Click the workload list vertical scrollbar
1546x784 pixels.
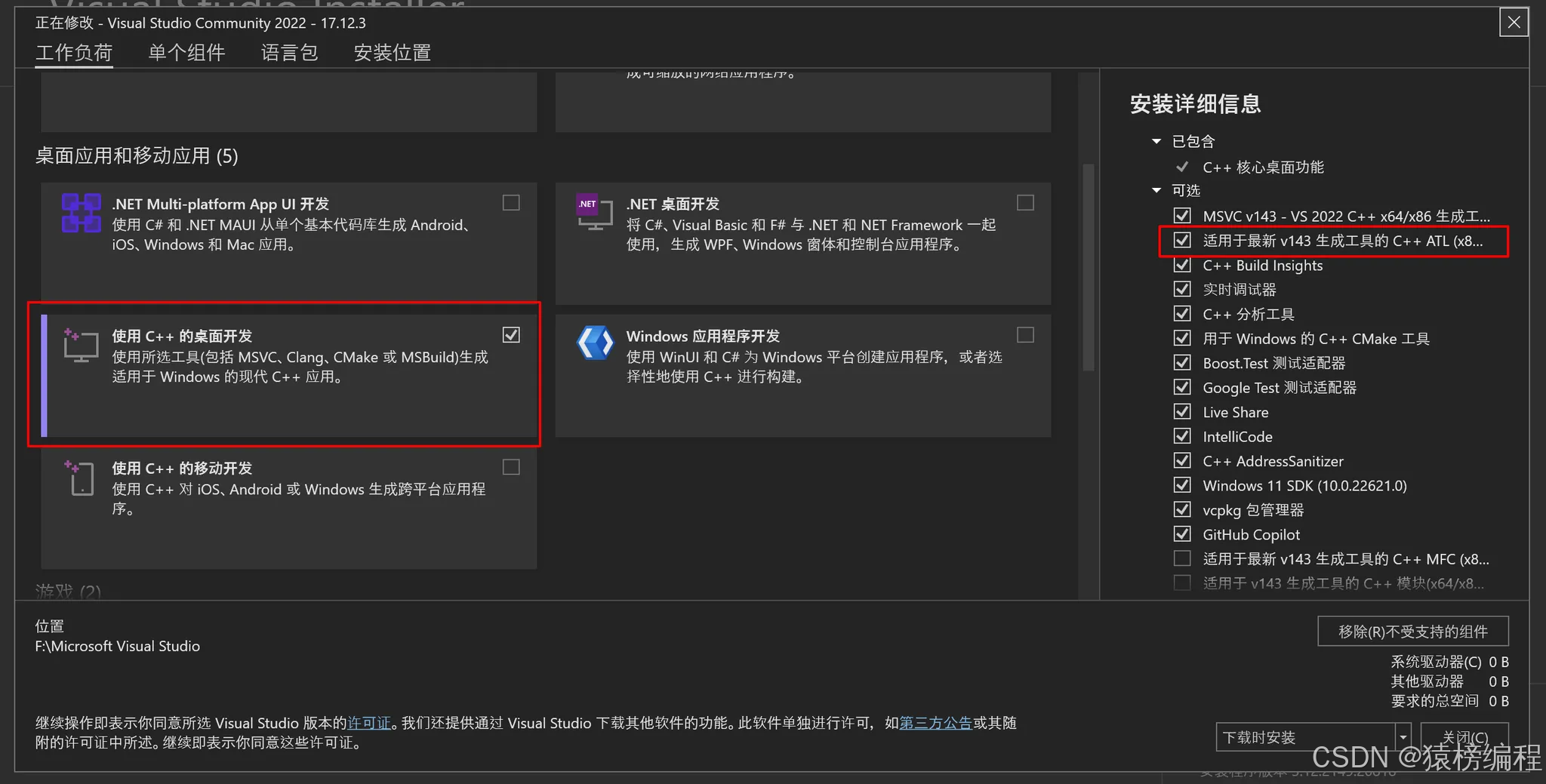coord(1089,268)
